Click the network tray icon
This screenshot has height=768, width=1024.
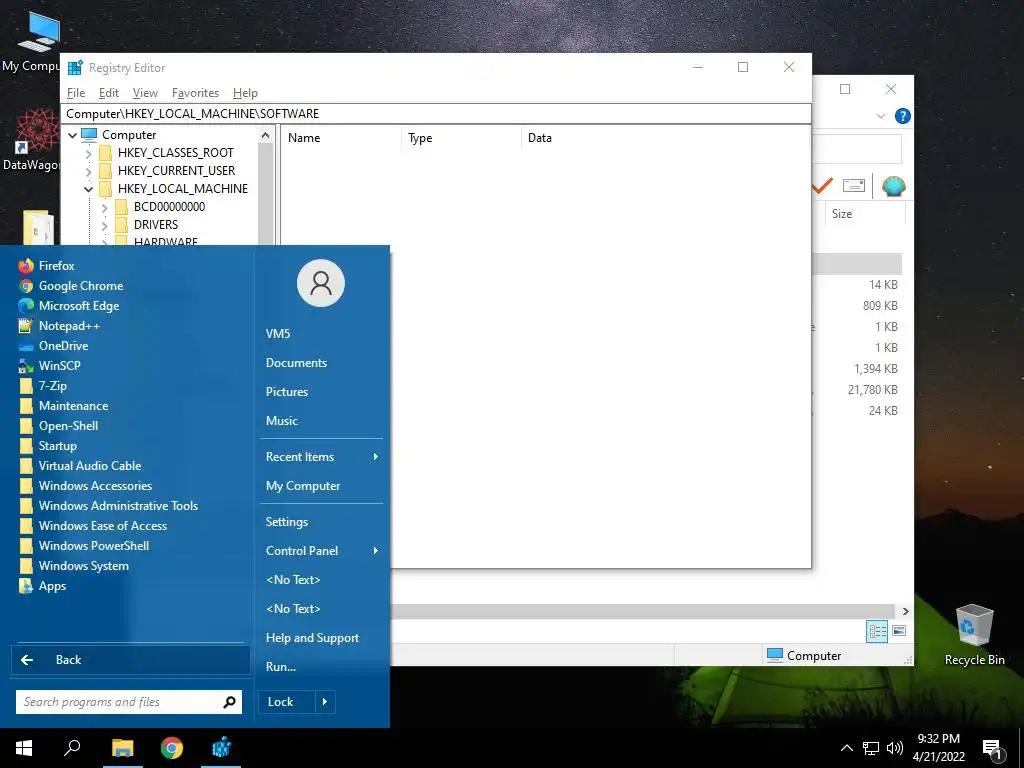point(871,748)
